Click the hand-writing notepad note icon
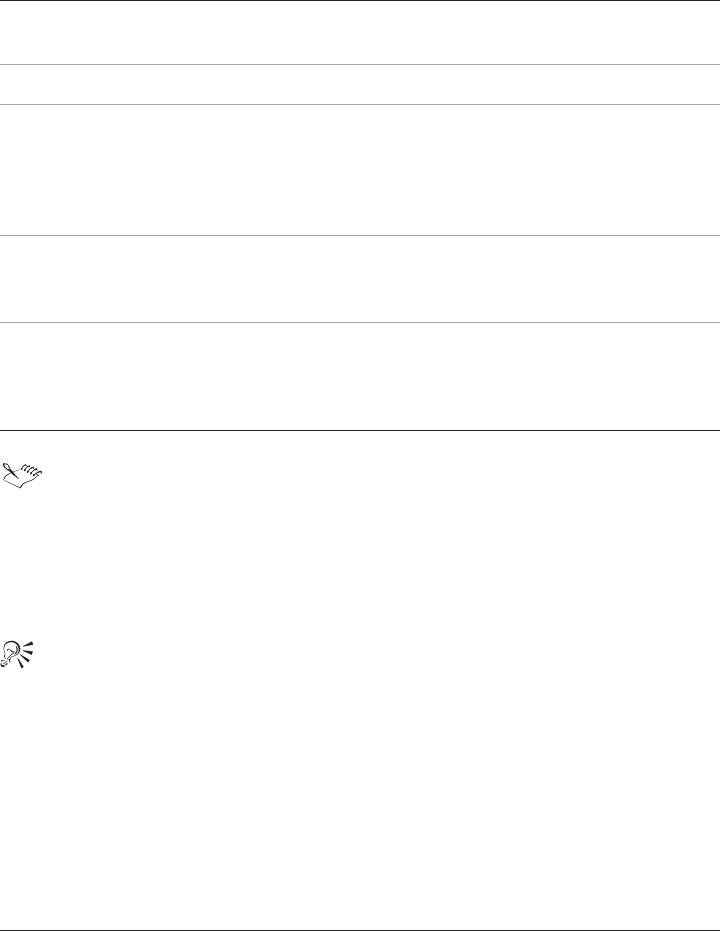 click(23, 475)
